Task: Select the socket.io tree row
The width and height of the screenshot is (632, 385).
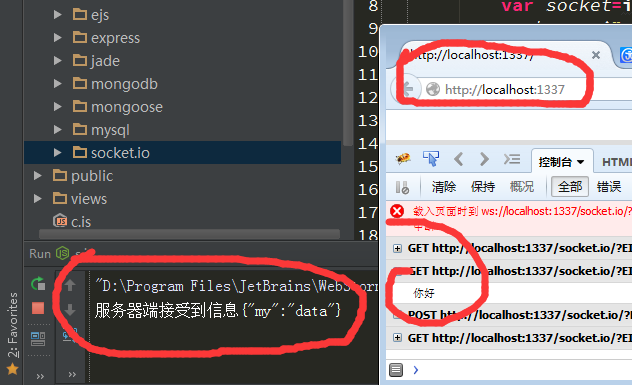Action: (x=183, y=153)
